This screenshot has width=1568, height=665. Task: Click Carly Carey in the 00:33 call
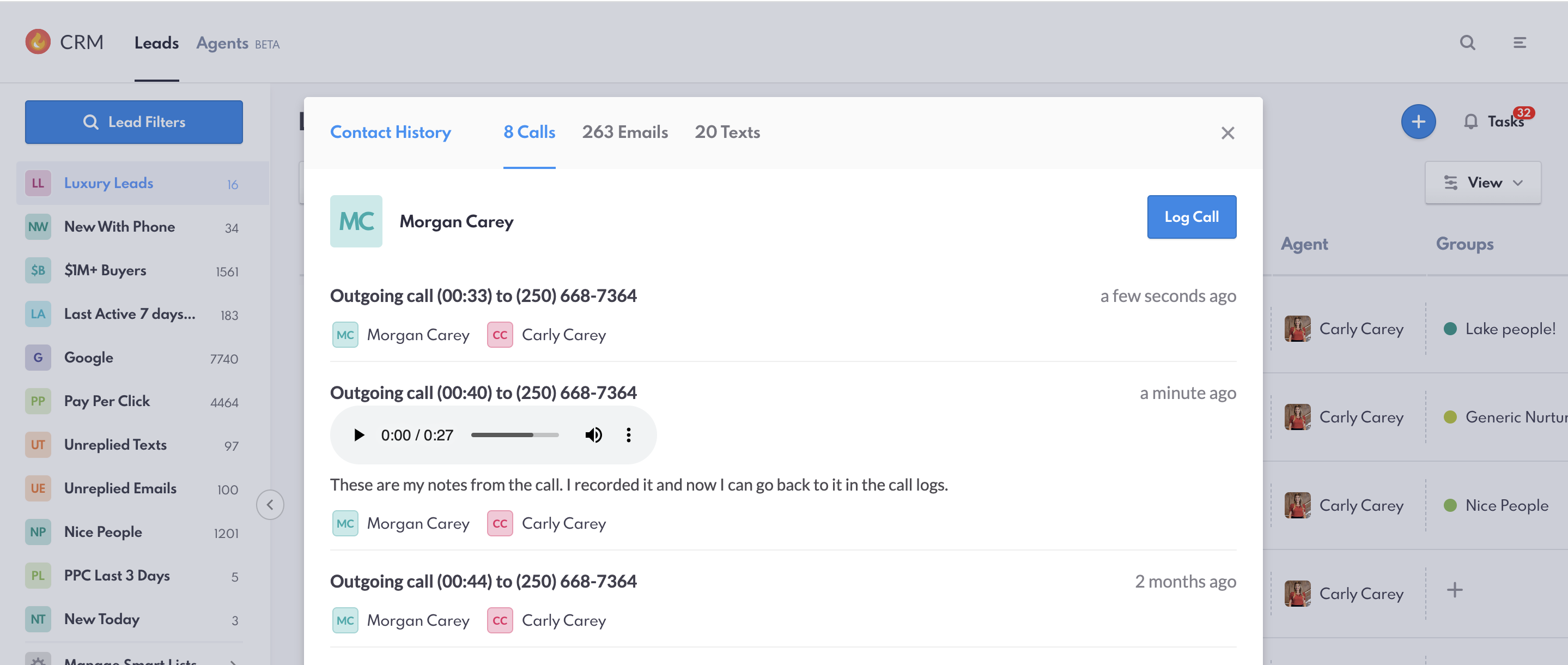coord(546,334)
